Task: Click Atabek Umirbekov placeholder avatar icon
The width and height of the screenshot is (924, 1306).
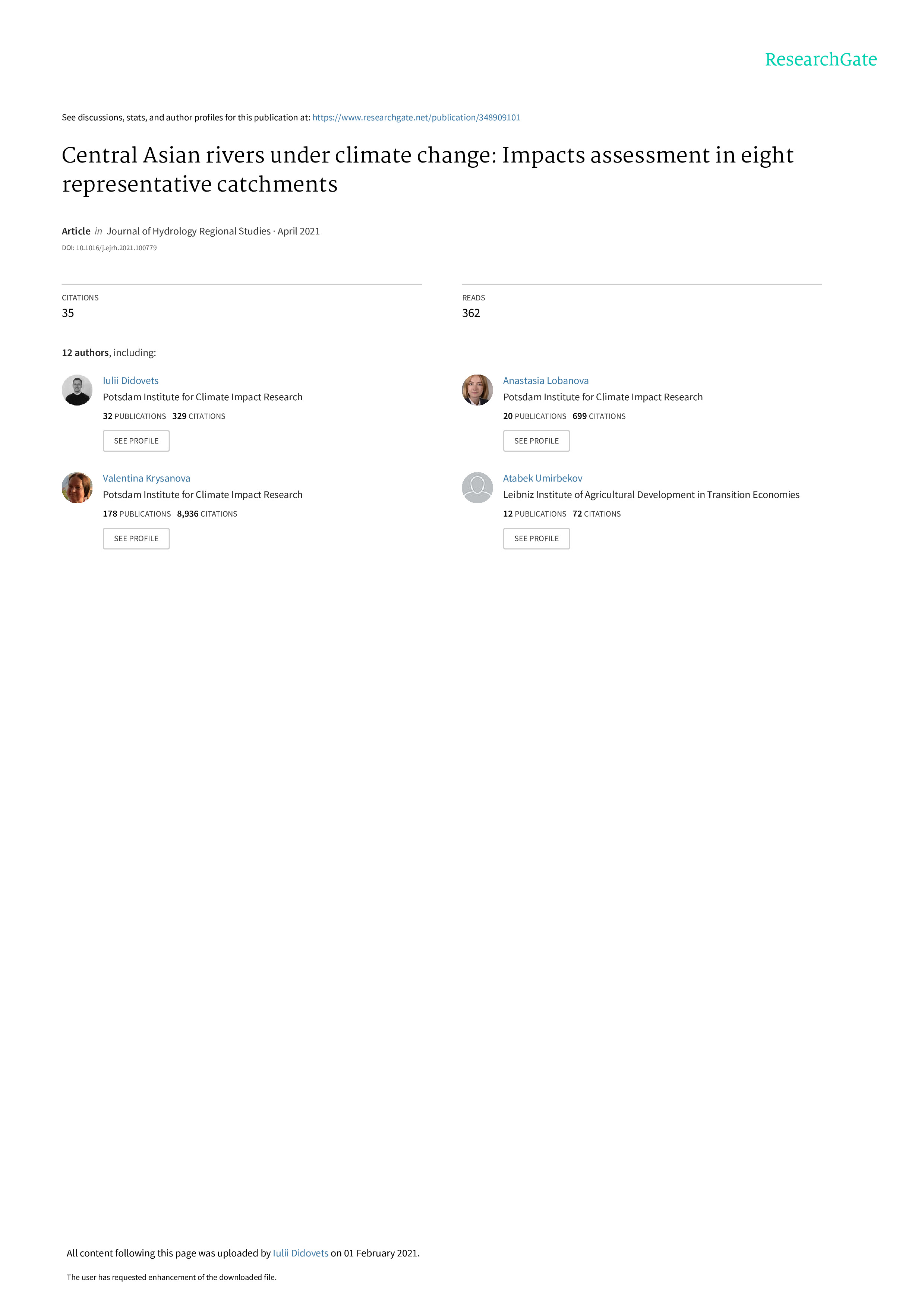Action: tap(477, 488)
